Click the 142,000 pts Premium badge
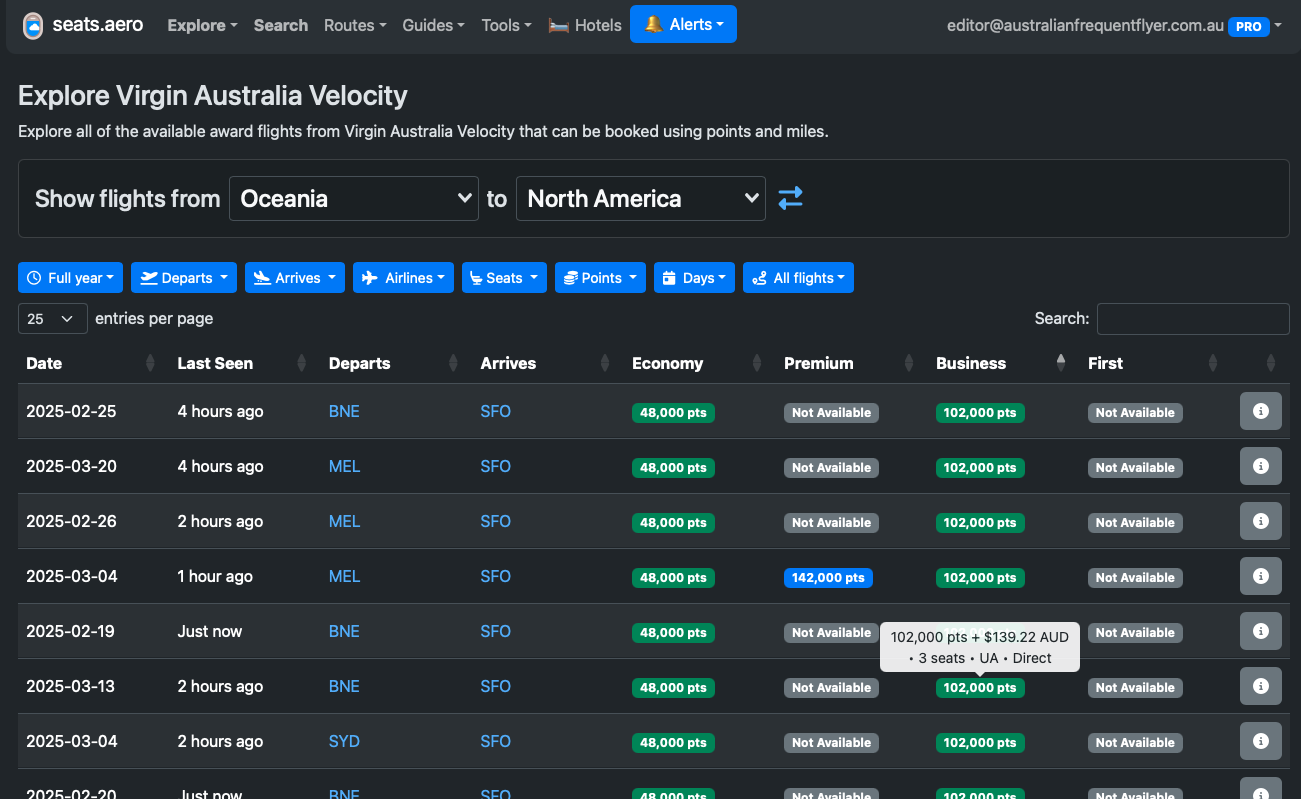The height and width of the screenshot is (799, 1301). click(828, 577)
